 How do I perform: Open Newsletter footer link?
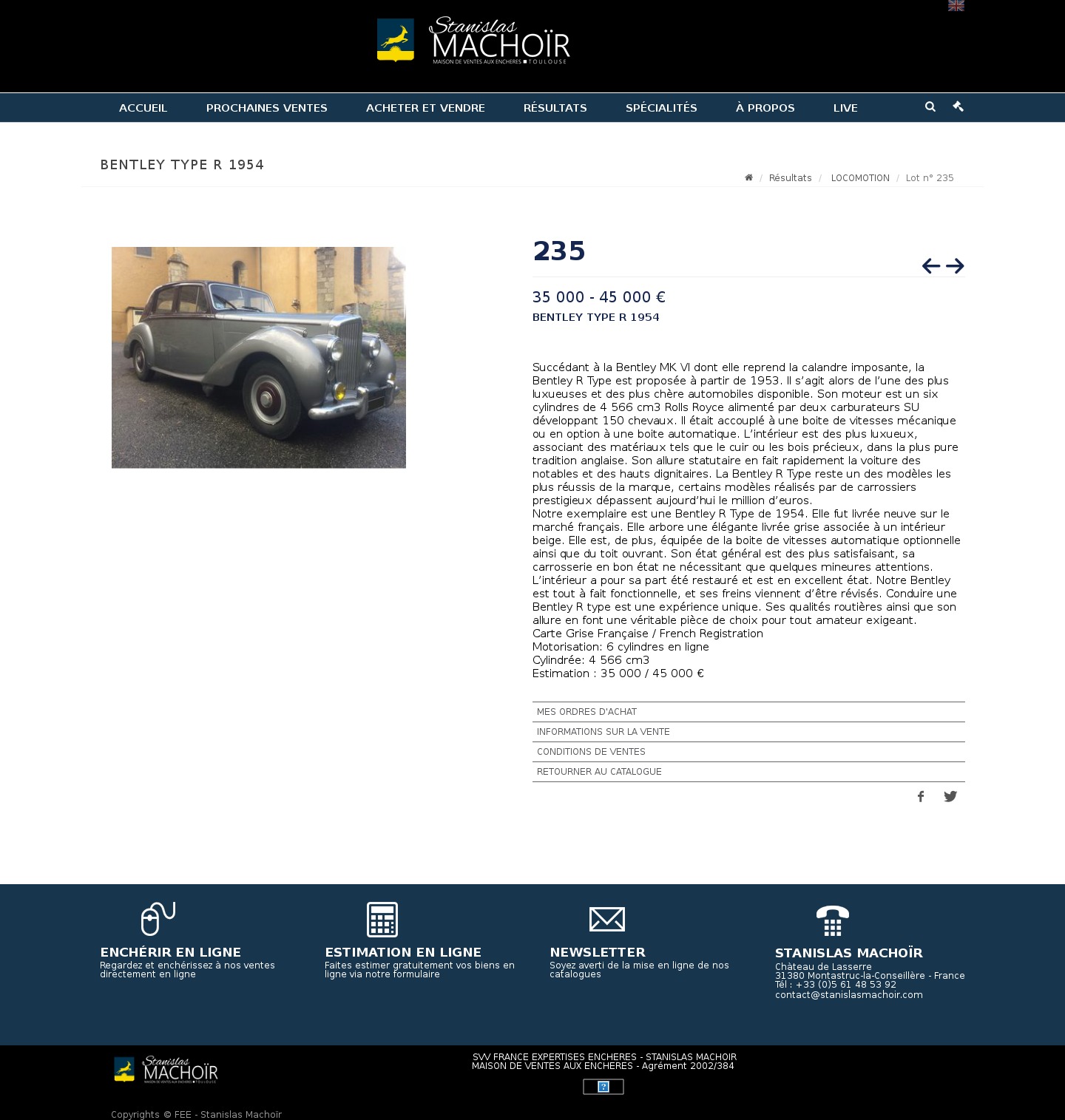point(598,952)
